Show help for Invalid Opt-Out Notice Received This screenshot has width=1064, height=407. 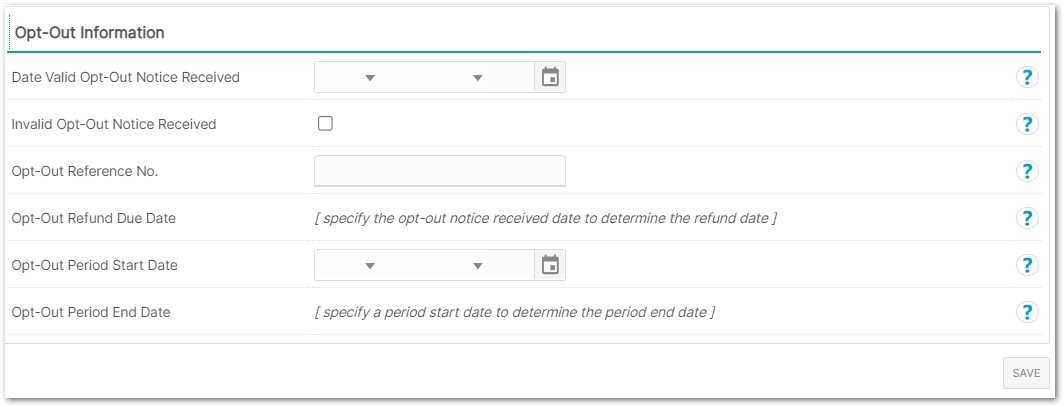point(1027,124)
